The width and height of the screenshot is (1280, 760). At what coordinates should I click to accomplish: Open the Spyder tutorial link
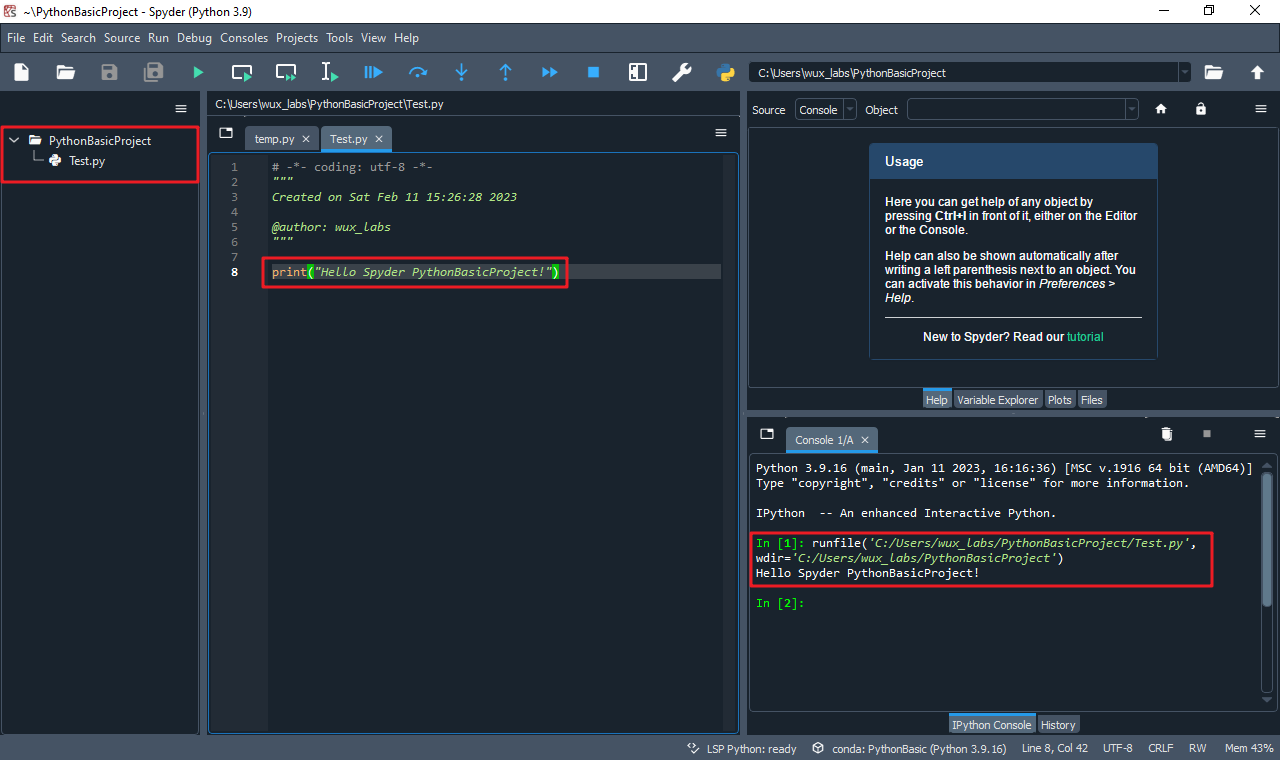tap(1085, 337)
